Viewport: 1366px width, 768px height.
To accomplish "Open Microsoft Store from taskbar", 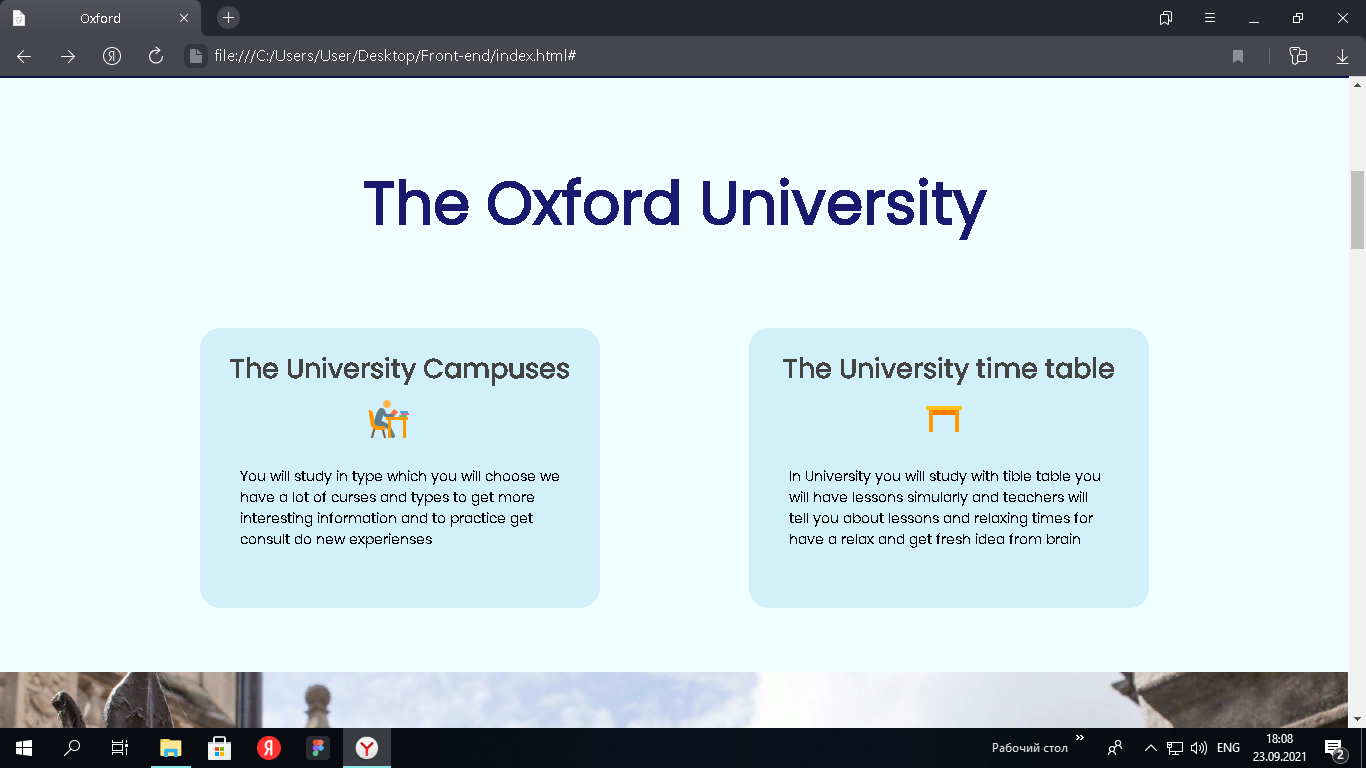I will 219,748.
